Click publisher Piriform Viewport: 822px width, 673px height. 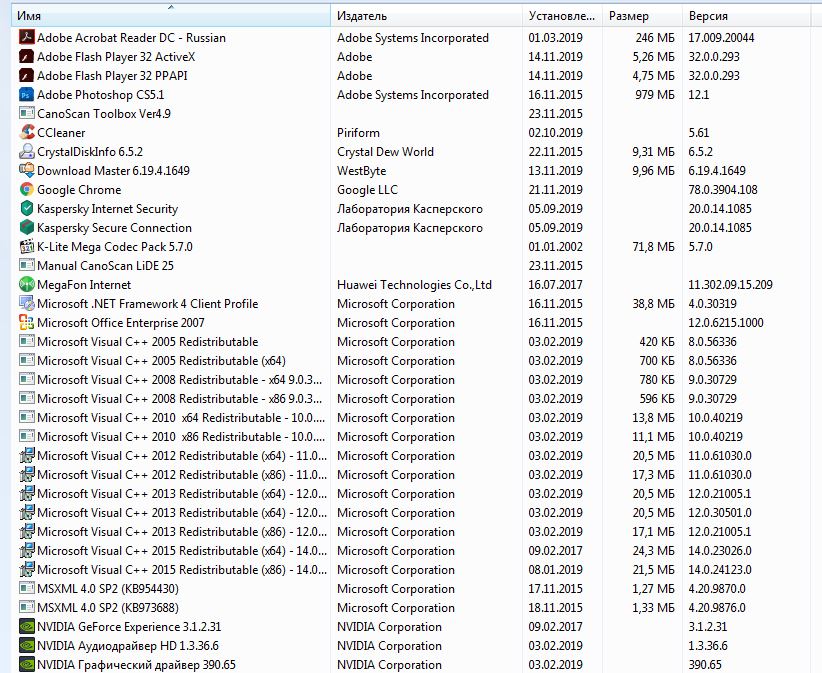(359, 133)
